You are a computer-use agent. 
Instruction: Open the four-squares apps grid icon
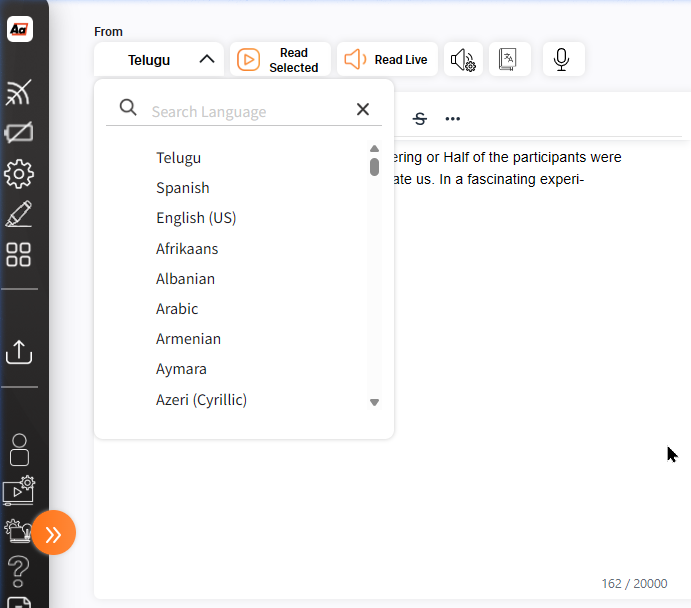(x=19, y=254)
